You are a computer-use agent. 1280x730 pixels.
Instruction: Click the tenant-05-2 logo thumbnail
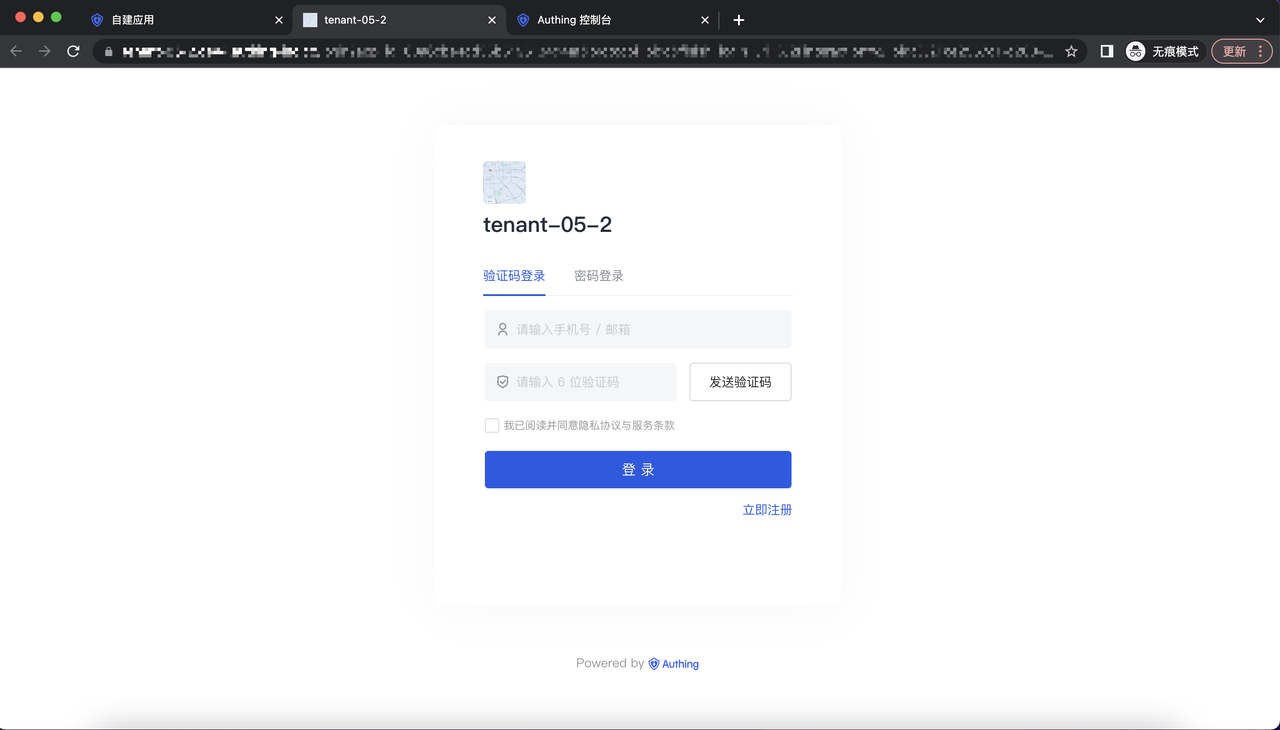(x=504, y=183)
